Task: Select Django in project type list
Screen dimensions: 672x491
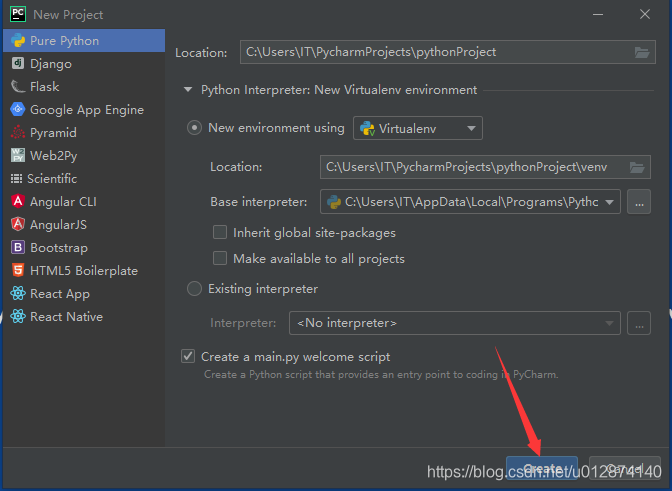Action: (84, 63)
